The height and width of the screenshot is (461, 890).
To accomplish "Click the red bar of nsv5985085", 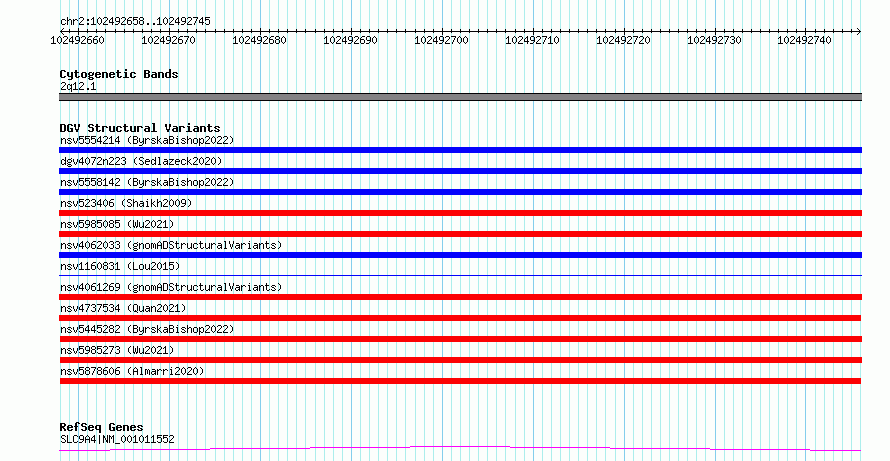I will click(x=460, y=234).
